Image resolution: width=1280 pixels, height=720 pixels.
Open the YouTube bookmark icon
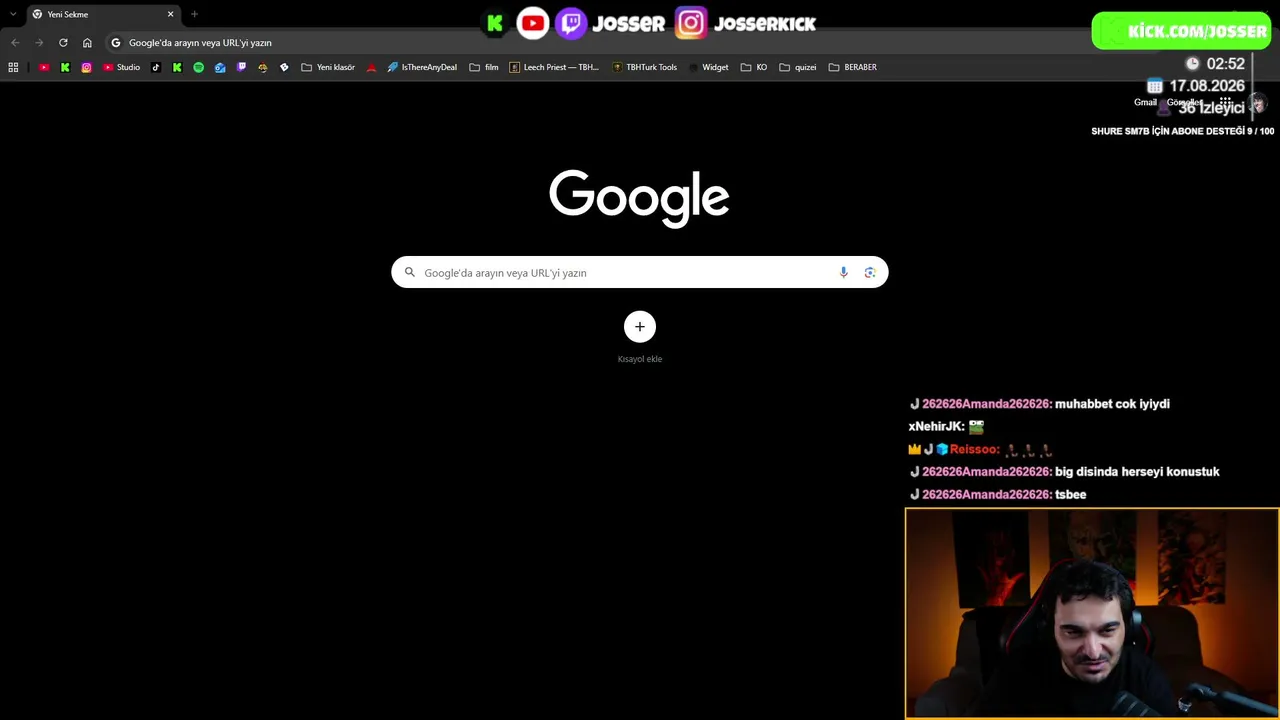click(x=44, y=67)
